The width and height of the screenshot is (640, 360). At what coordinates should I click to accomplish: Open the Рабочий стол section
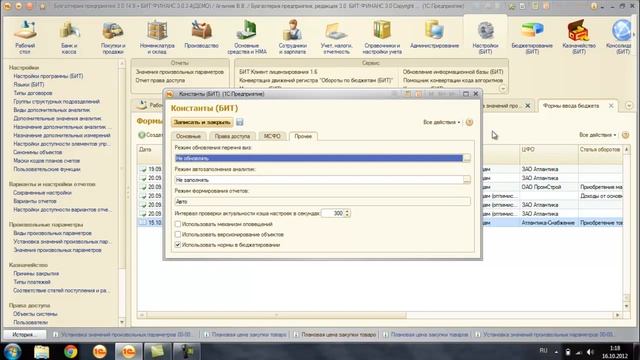click(x=25, y=38)
